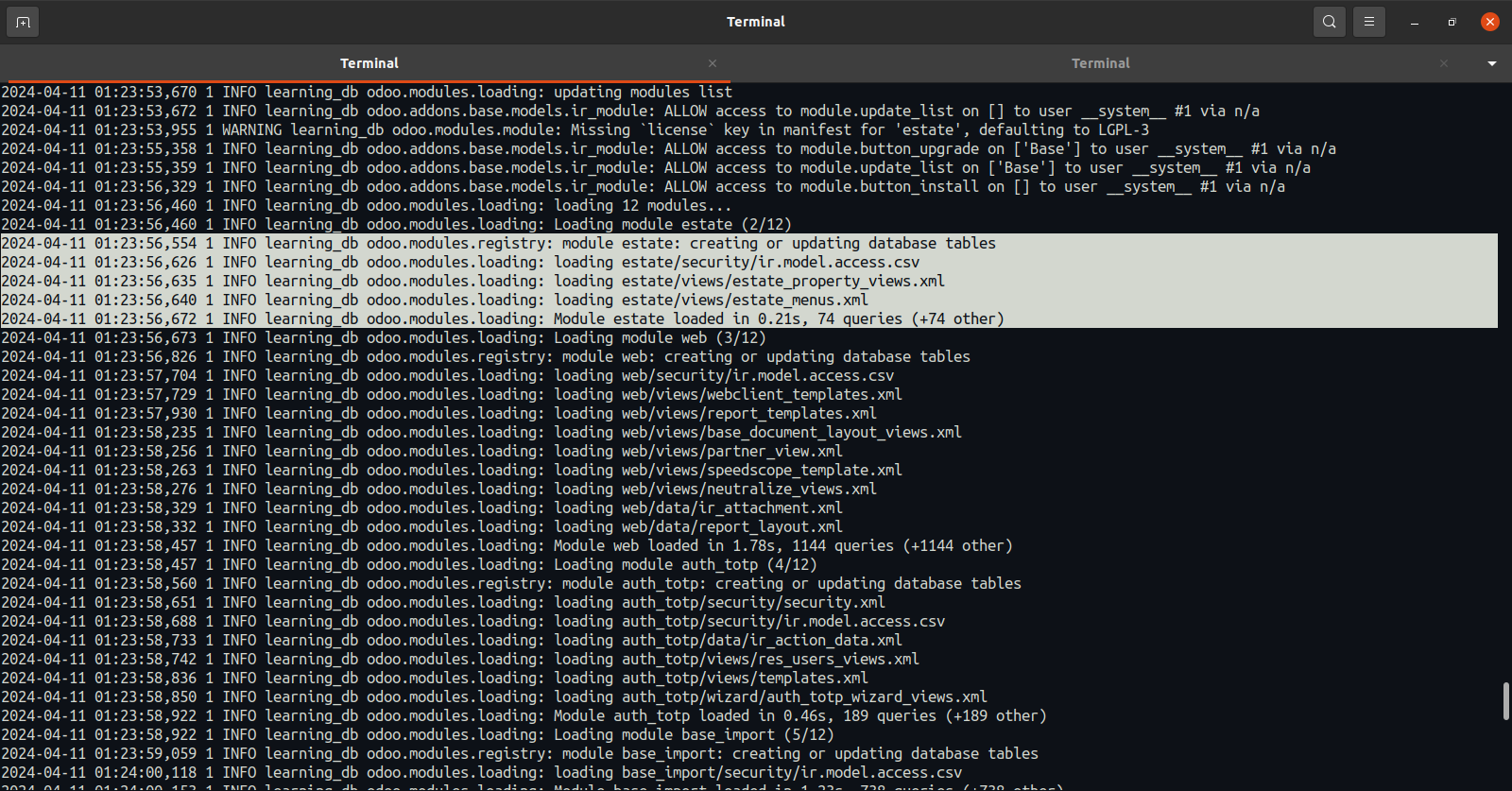Click line loading web/views/webclient_templates.xml

tap(452, 394)
